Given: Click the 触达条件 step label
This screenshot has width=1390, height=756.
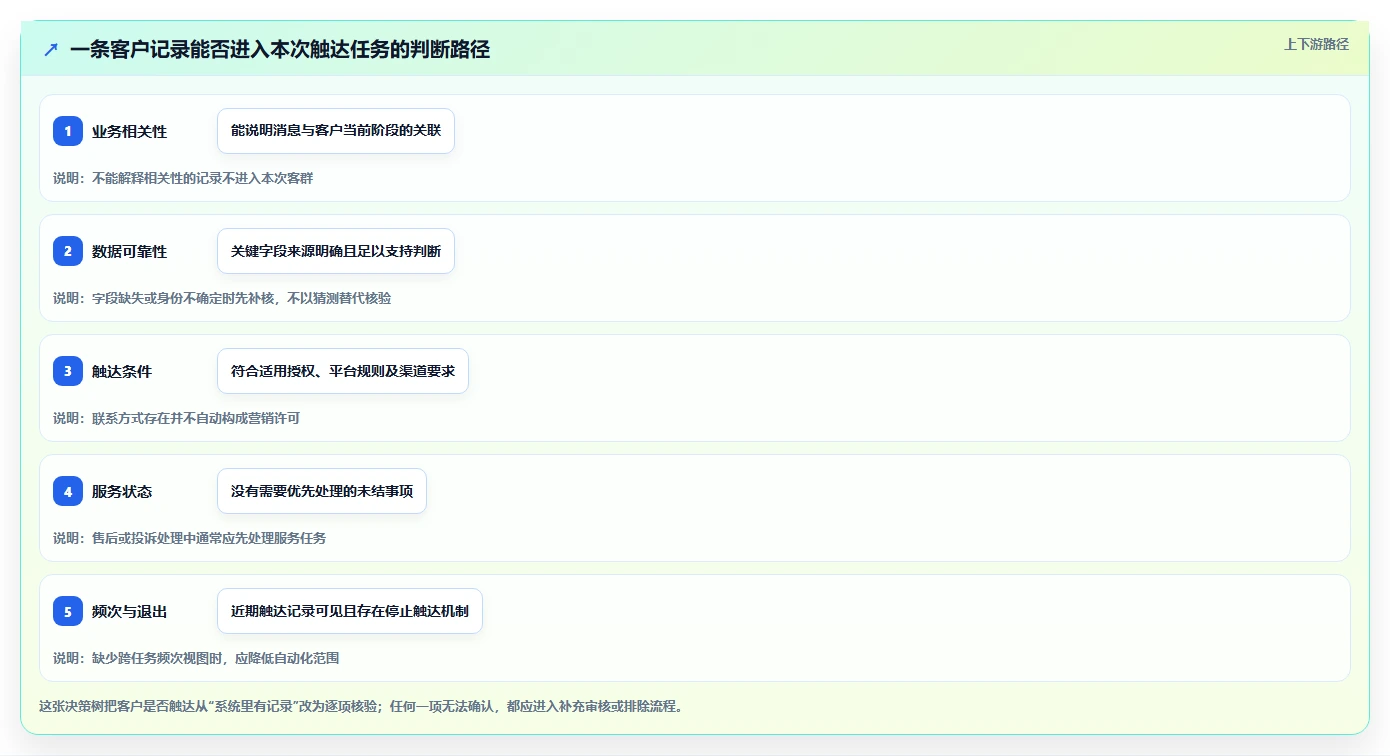Looking at the screenshot, I should point(122,371).
